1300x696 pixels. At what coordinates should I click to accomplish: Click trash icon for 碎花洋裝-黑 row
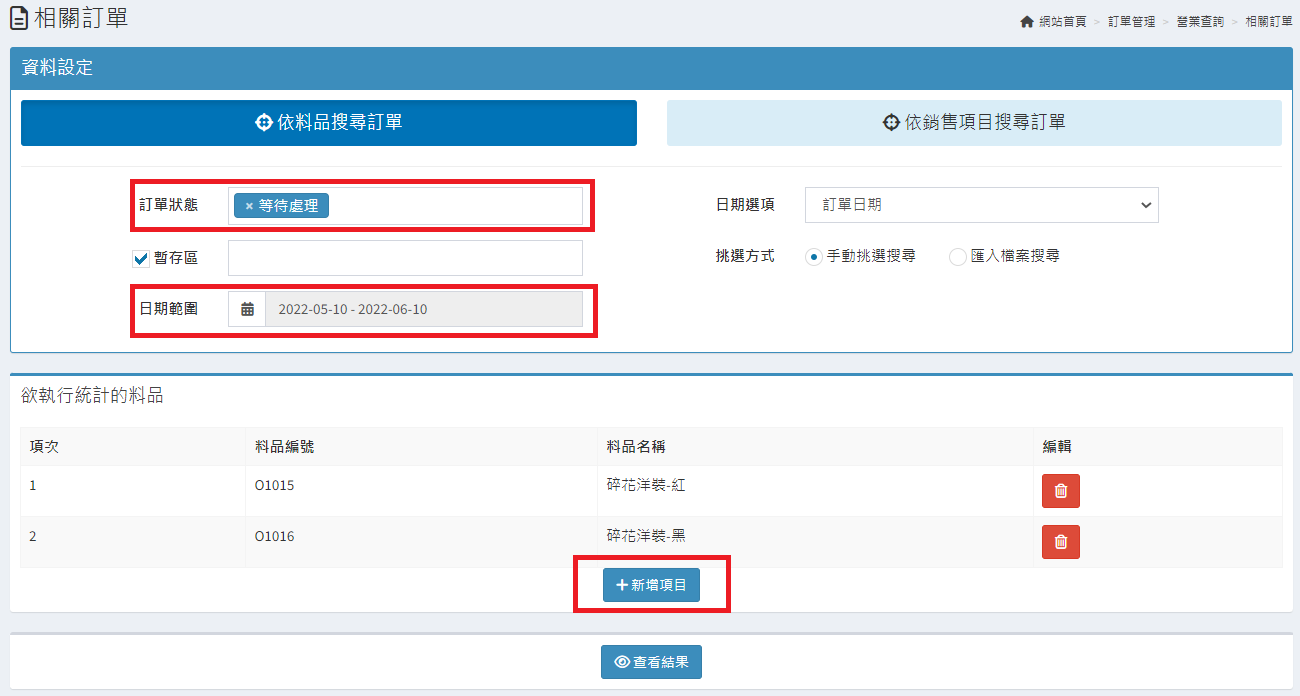(1061, 542)
